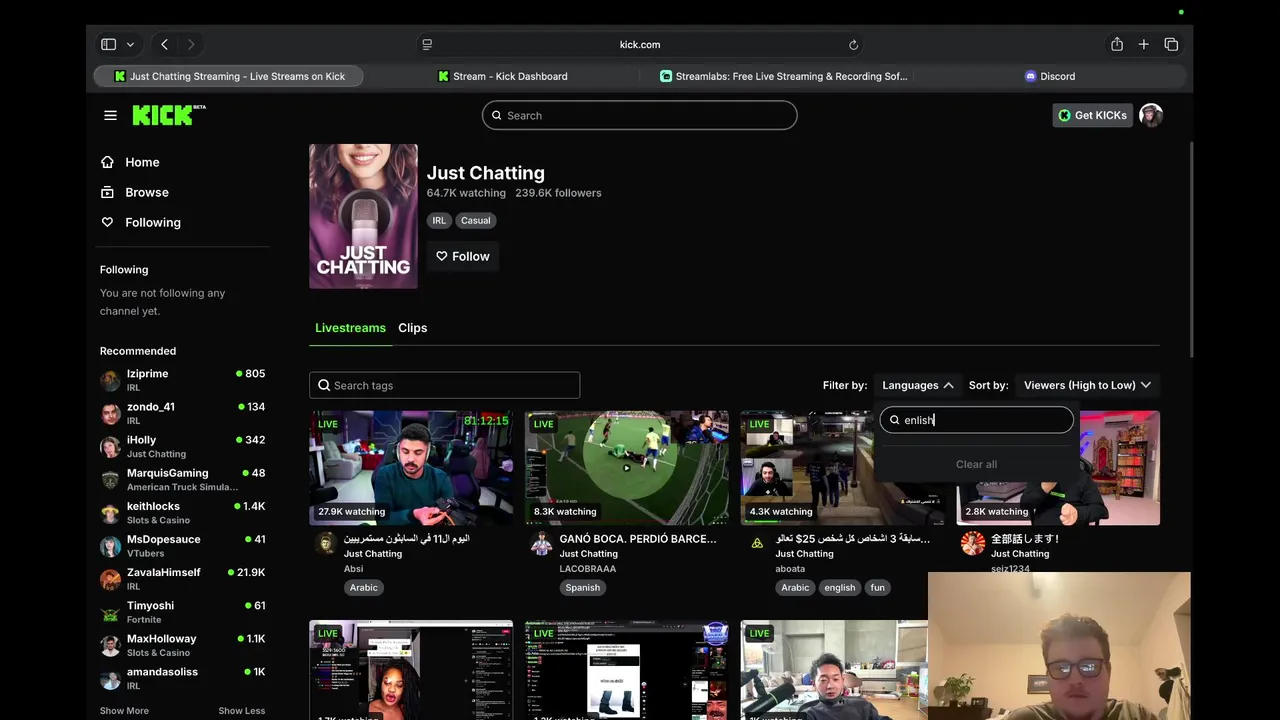Image resolution: width=1280 pixels, height=720 pixels.
Task: Click the english tag under aboata stream
Action: (x=840, y=588)
